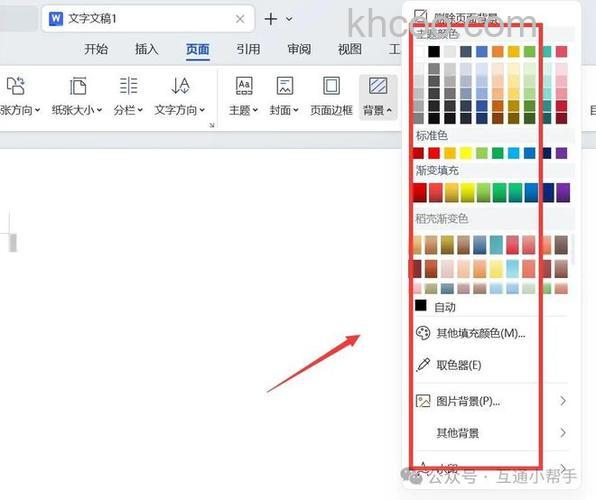Screen dimensions: 596x500
Task: Expand picture background submenu arrow
Action: (563, 401)
